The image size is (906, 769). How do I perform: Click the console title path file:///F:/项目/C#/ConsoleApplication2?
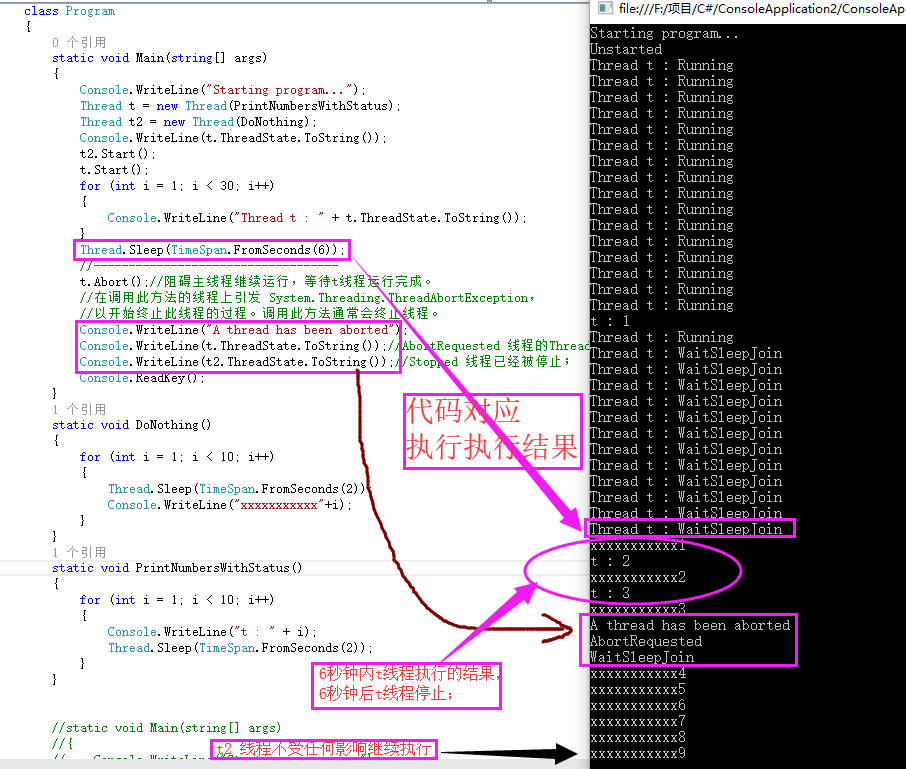762,9
